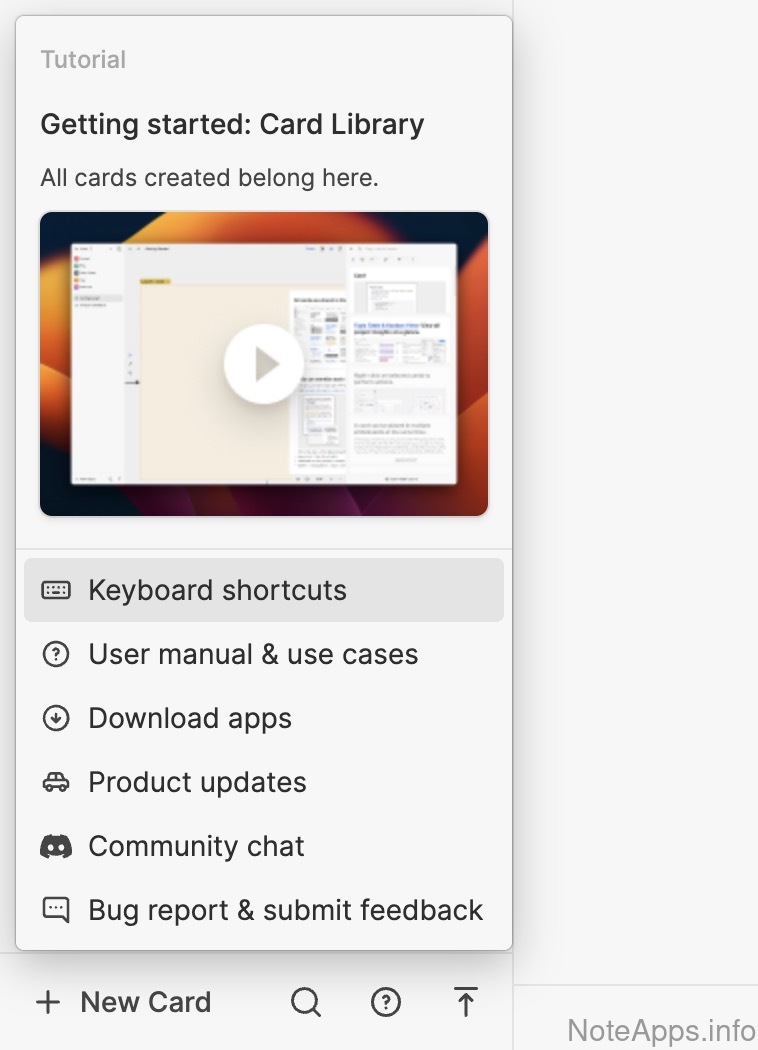758x1050 pixels.
Task: Click the speech bubble icon beside Bug report
Action: click(x=56, y=910)
